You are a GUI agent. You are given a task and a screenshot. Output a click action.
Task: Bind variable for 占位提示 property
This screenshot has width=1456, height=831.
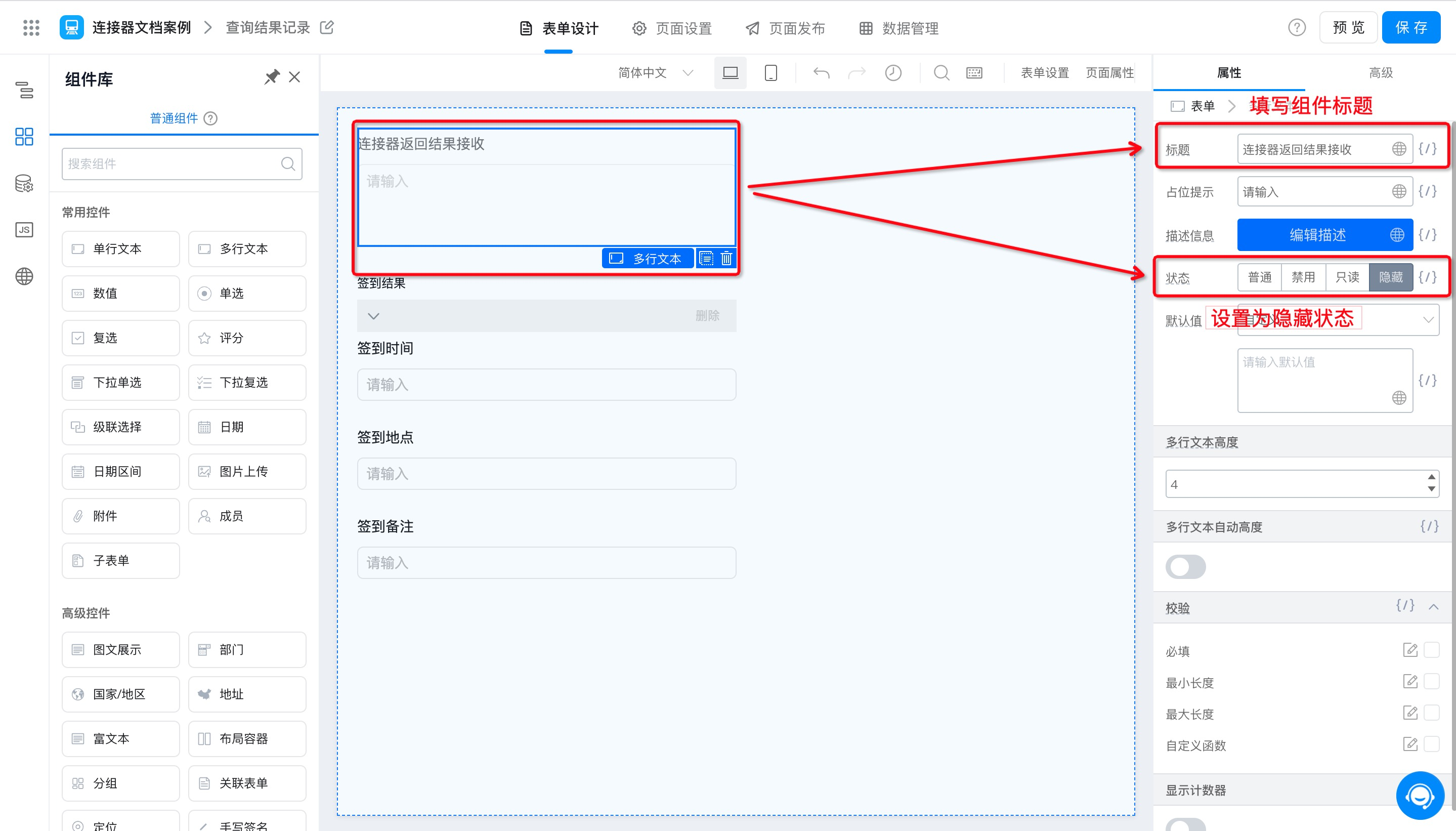click(1428, 191)
